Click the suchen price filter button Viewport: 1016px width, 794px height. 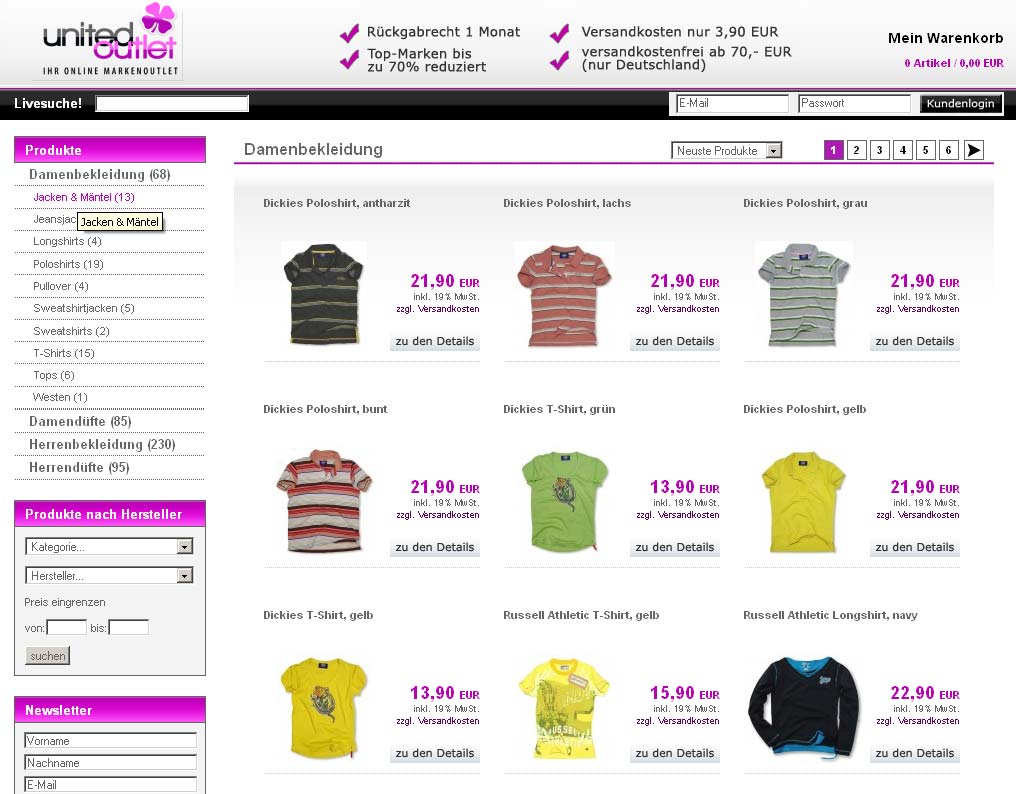(x=47, y=656)
